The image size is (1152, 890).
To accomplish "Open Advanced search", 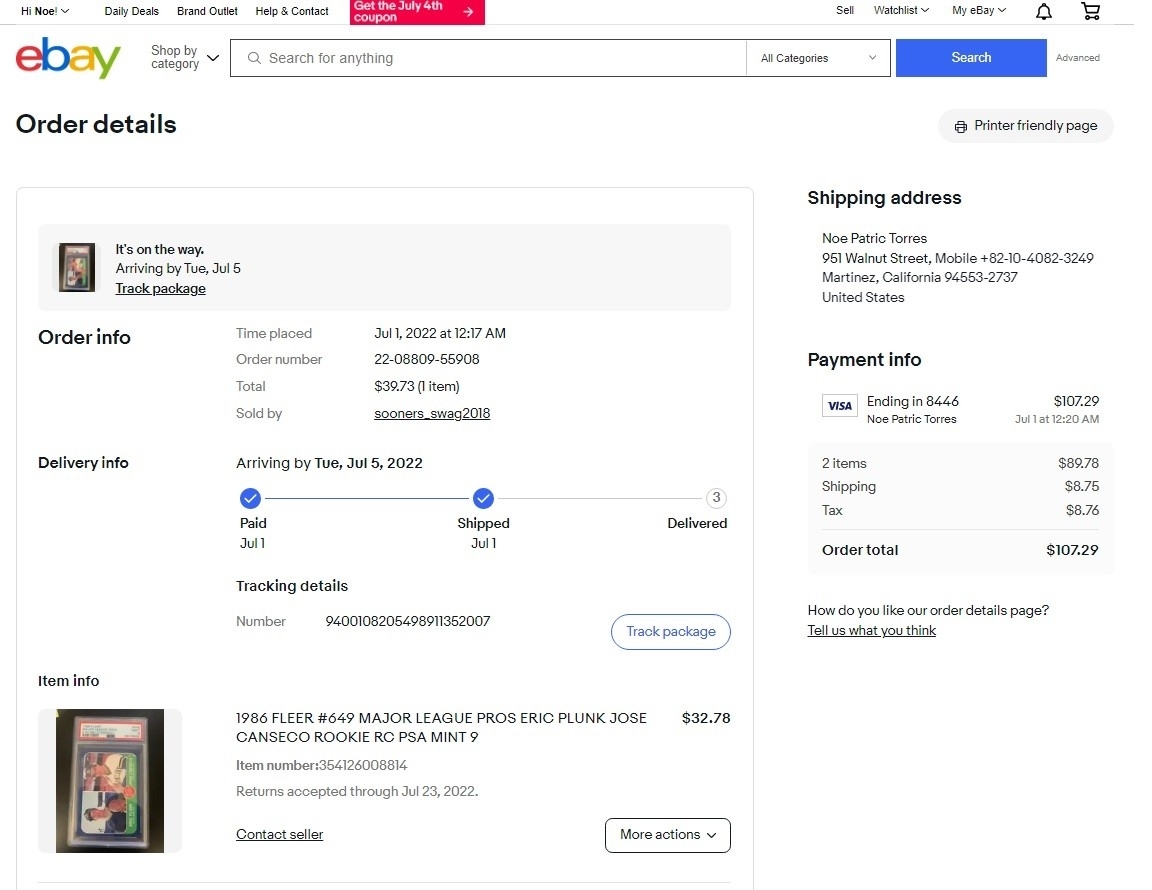I will click(x=1077, y=57).
